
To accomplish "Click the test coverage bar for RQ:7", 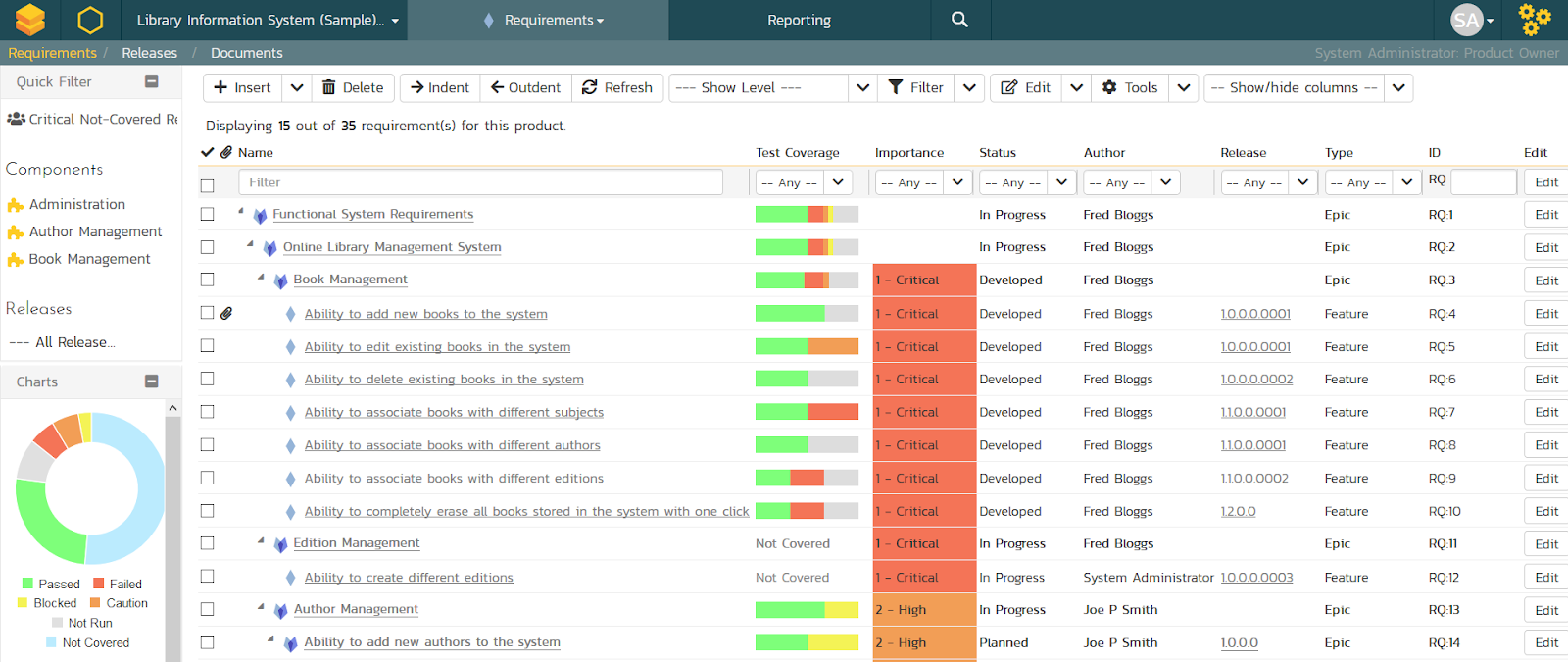I will (x=807, y=412).
